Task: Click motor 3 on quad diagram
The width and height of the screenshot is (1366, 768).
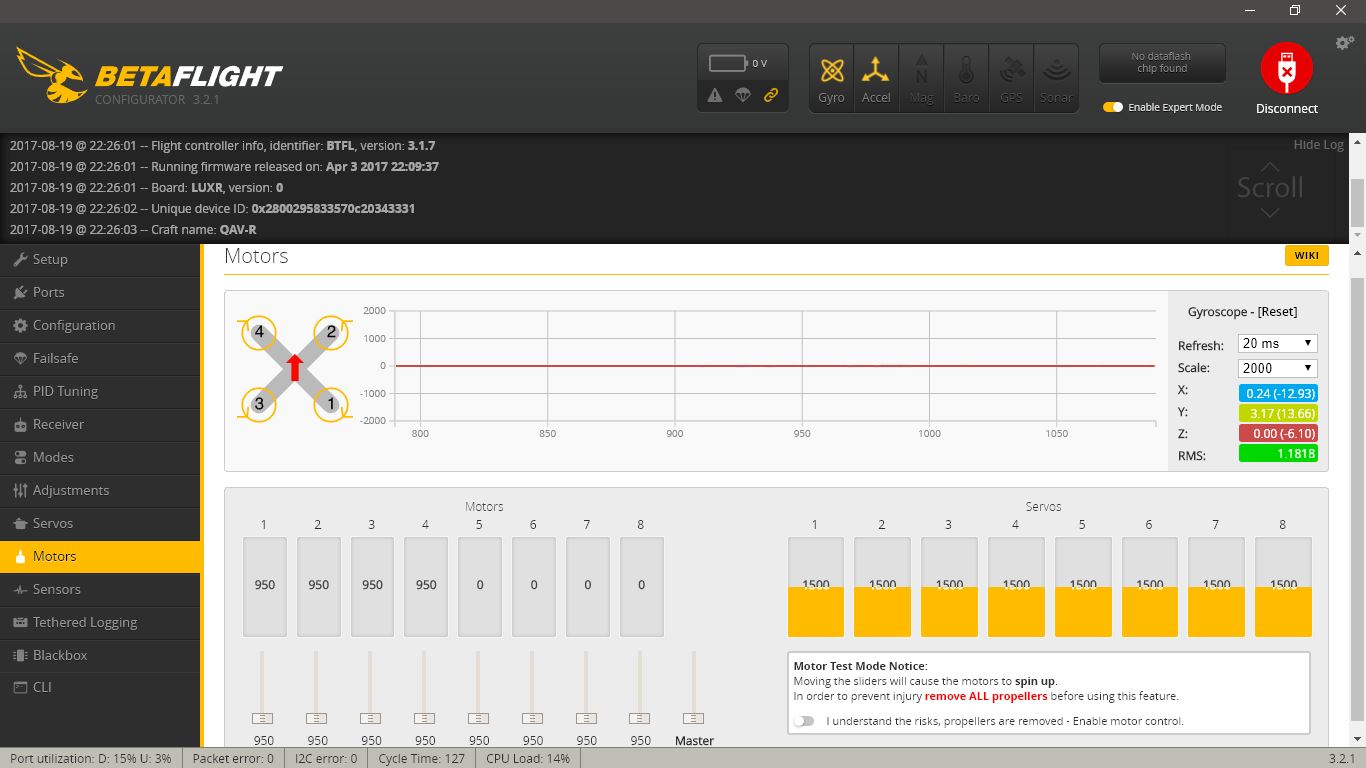Action: (259, 404)
